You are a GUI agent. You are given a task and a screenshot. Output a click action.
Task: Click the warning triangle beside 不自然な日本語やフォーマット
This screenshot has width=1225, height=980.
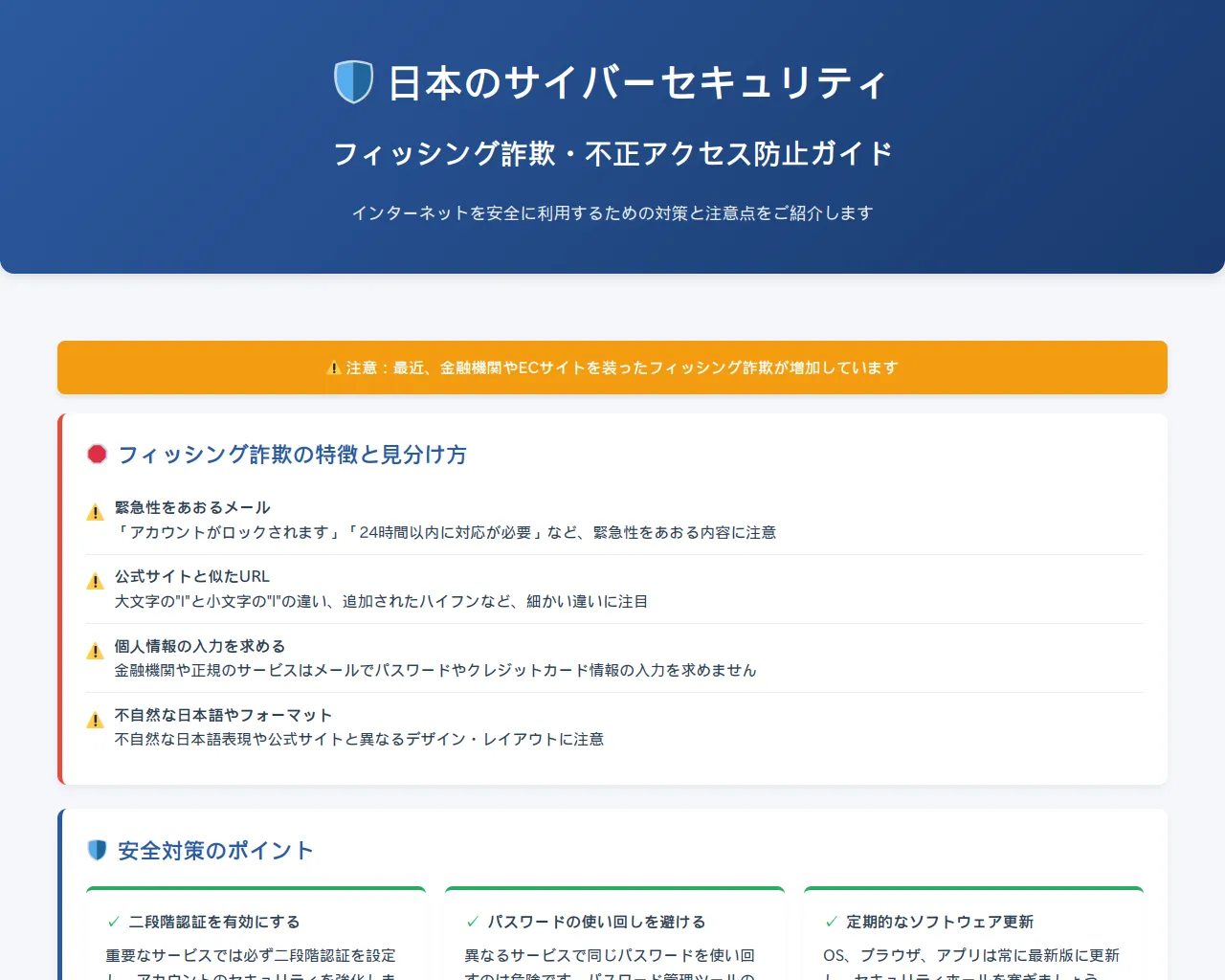click(x=95, y=719)
